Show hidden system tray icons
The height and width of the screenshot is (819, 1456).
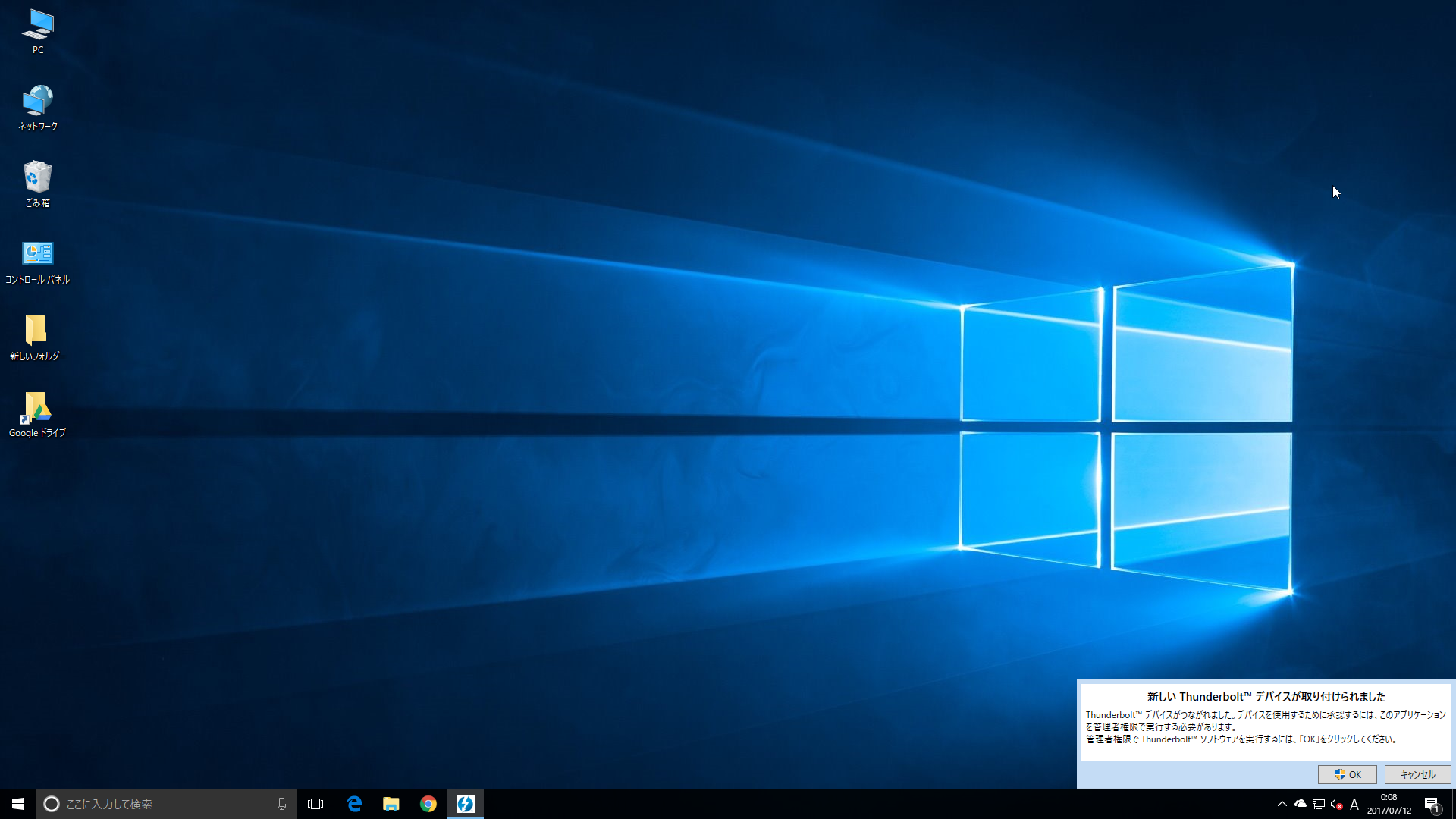click(x=1282, y=804)
